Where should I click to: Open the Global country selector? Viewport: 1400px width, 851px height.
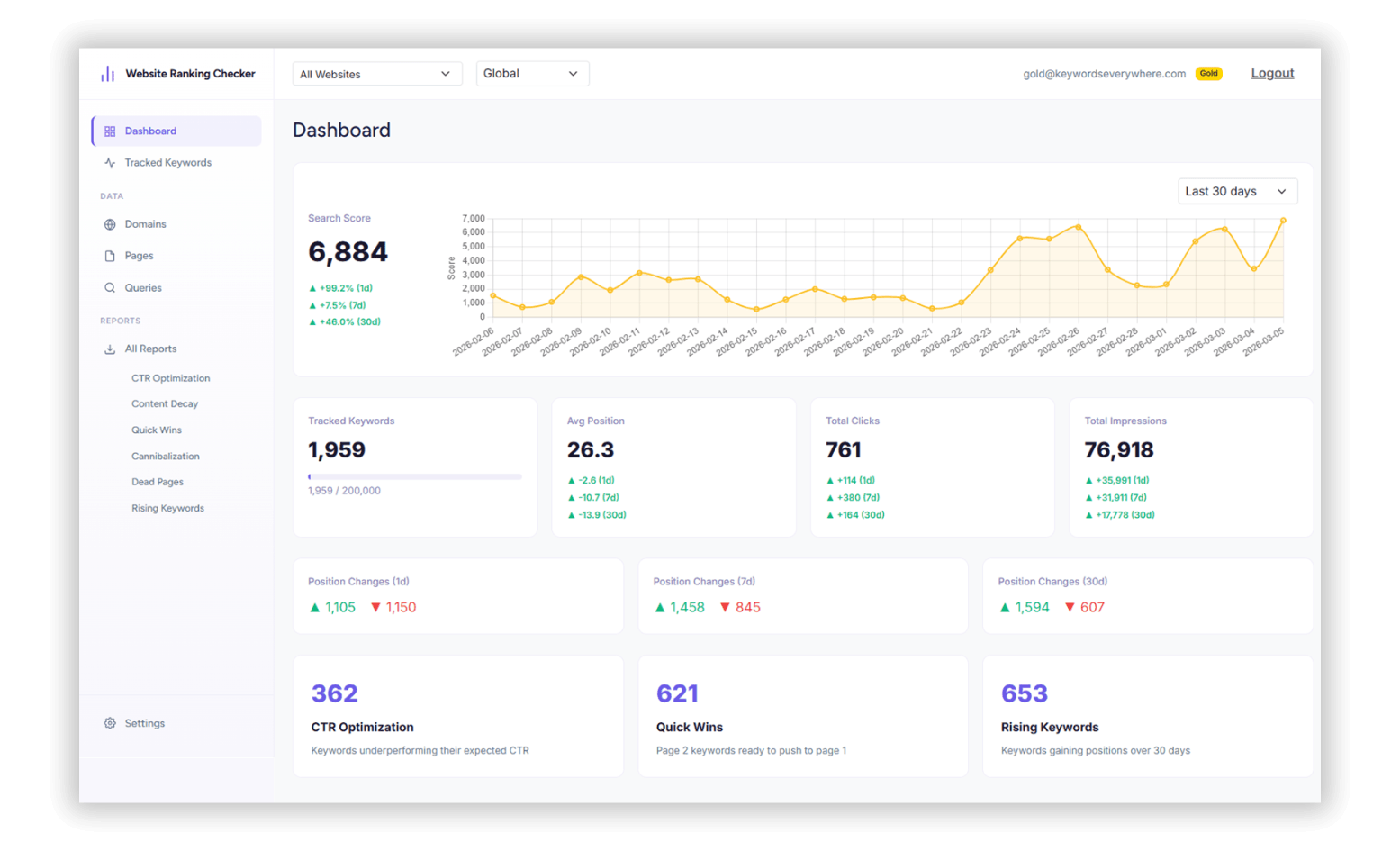coord(532,73)
